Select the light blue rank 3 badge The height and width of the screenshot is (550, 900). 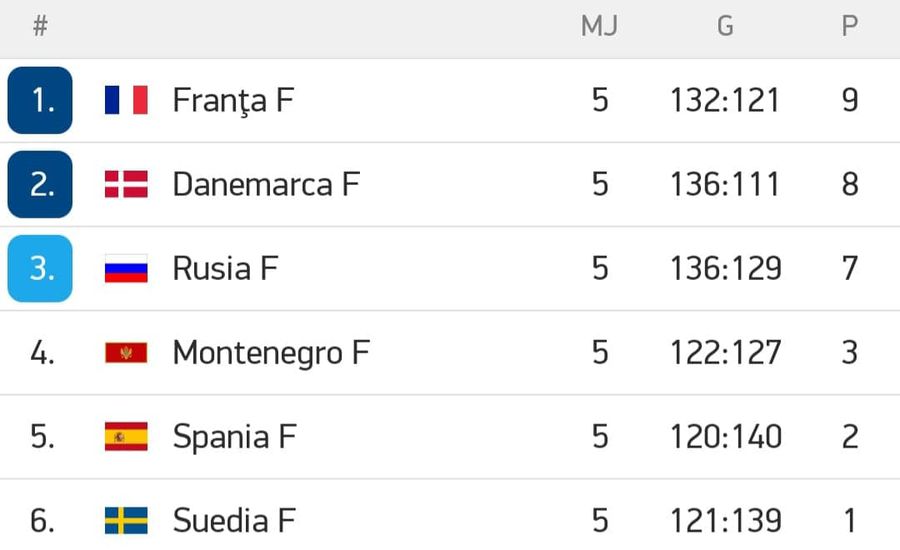tap(40, 269)
